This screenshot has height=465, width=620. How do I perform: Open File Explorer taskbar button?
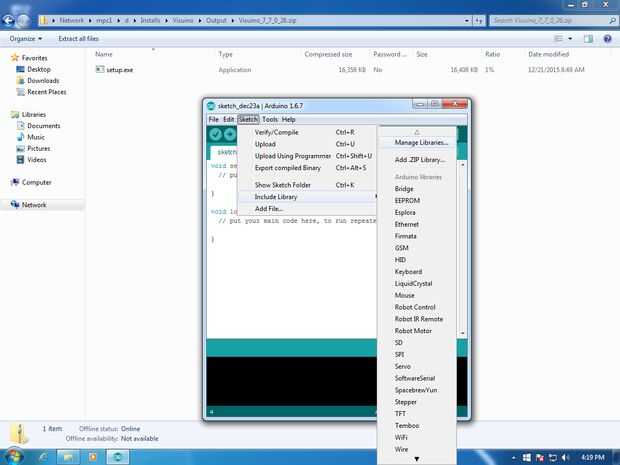click(x=68, y=457)
